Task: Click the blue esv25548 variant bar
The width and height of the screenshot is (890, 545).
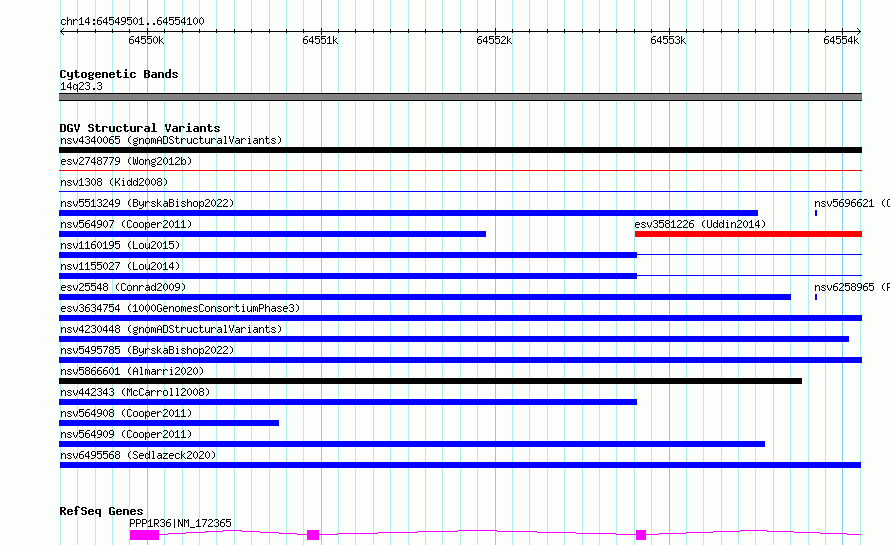Action: [425, 297]
